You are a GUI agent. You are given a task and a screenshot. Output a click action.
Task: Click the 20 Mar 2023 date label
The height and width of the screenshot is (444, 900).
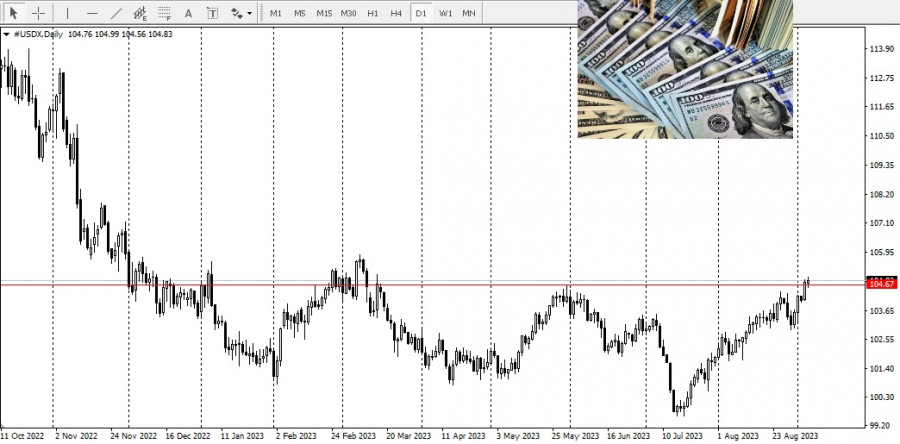pyautogui.click(x=409, y=436)
